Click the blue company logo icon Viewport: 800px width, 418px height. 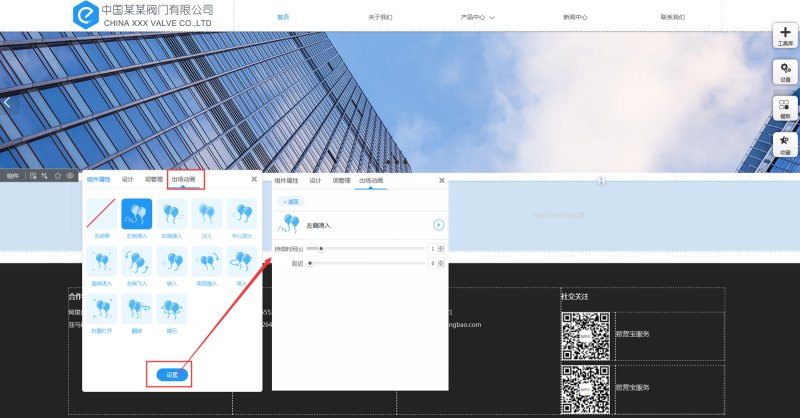pyautogui.click(x=85, y=14)
